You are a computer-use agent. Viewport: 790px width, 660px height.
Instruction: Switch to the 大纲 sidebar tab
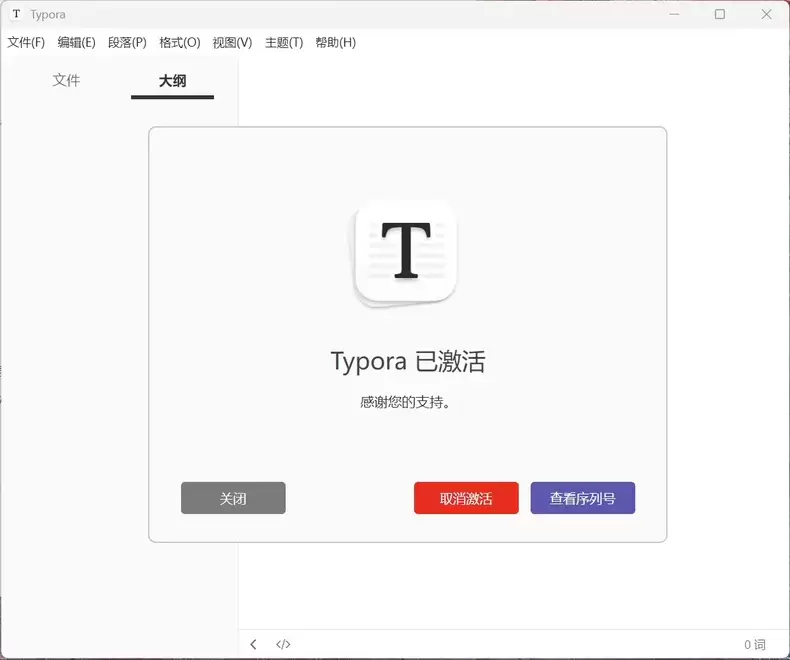pos(172,81)
